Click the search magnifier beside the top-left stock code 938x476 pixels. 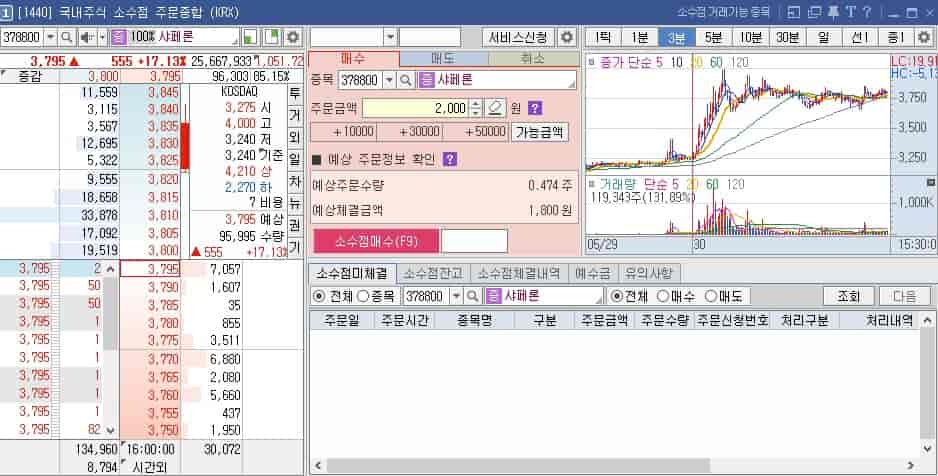(x=67, y=37)
